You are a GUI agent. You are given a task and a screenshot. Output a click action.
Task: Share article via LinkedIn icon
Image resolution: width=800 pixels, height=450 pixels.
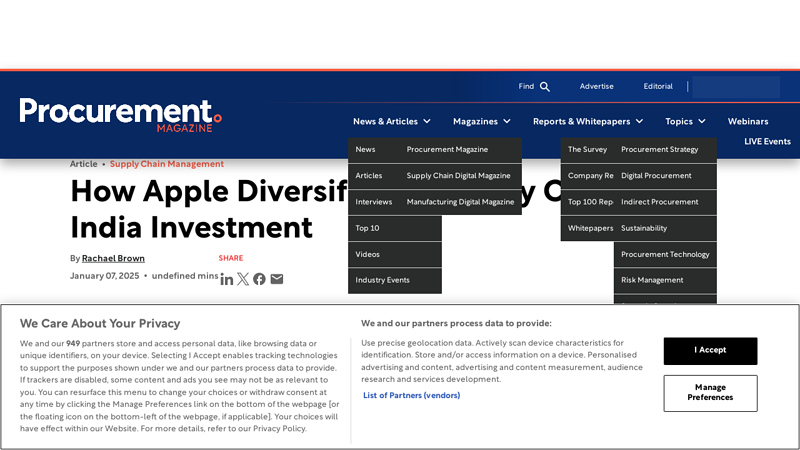click(227, 279)
